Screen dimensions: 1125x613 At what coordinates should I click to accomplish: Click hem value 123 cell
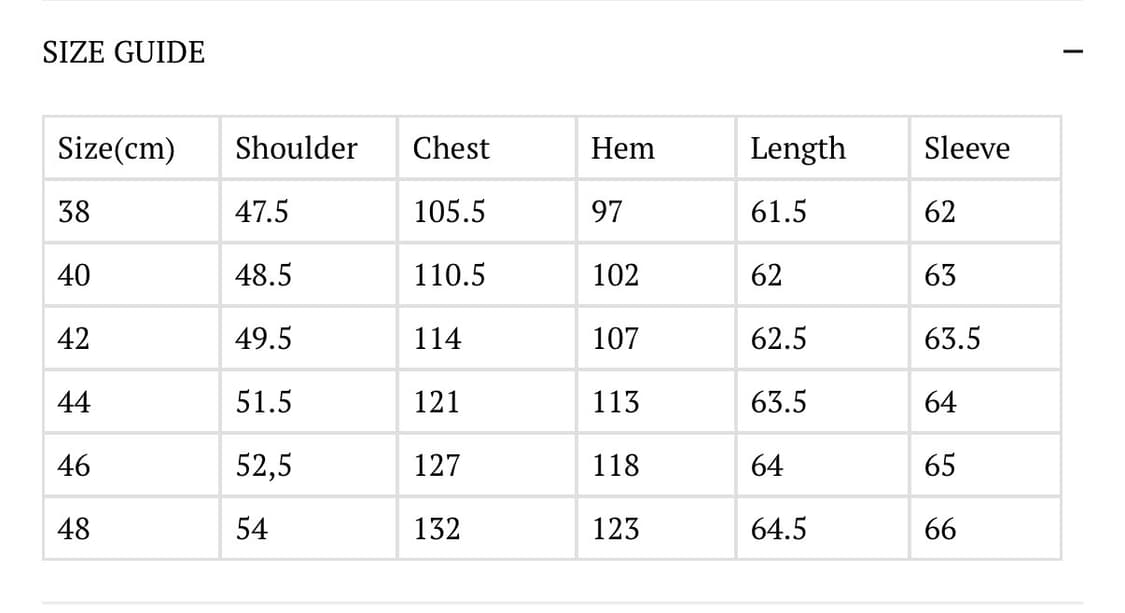point(615,528)
